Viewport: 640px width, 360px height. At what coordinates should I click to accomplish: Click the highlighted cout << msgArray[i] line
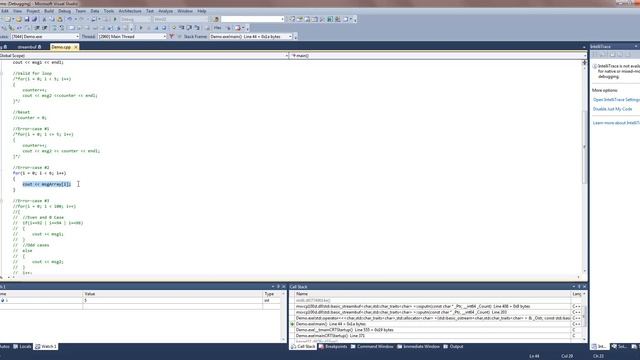tap(47, 184)
